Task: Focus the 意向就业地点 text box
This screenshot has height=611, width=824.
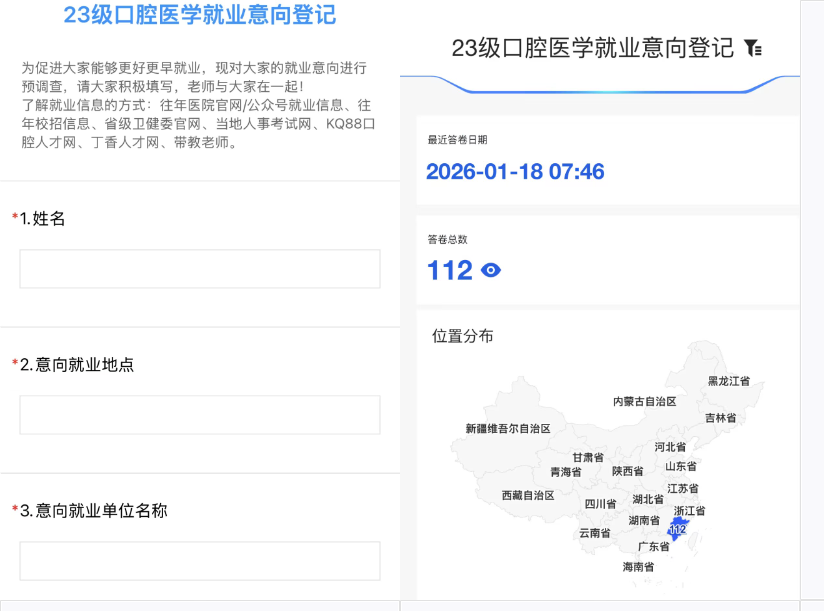Action: coord(200,415)
